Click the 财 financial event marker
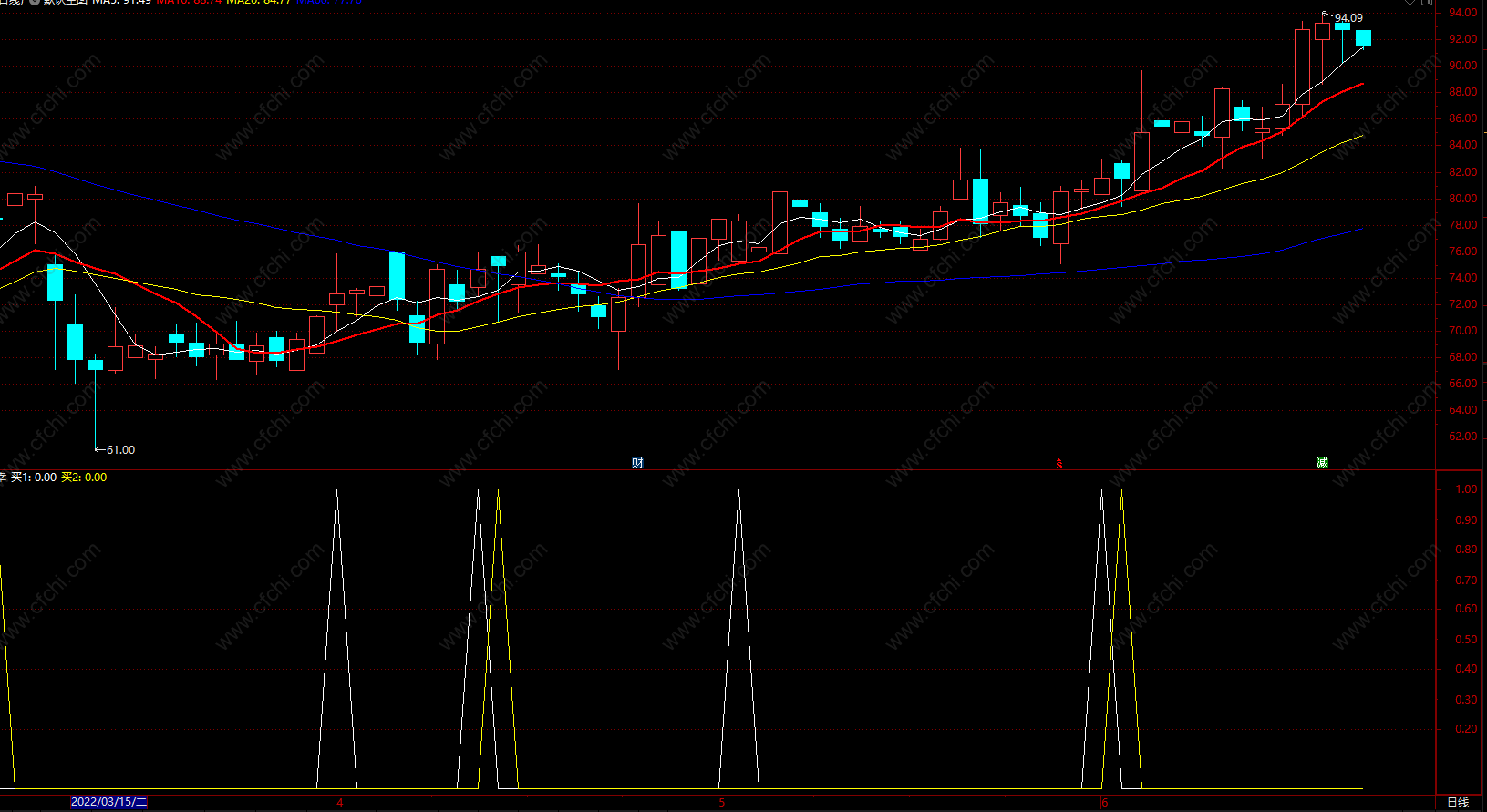The image size is (1487, 812). pyautogui.click(x=637, y=463)
